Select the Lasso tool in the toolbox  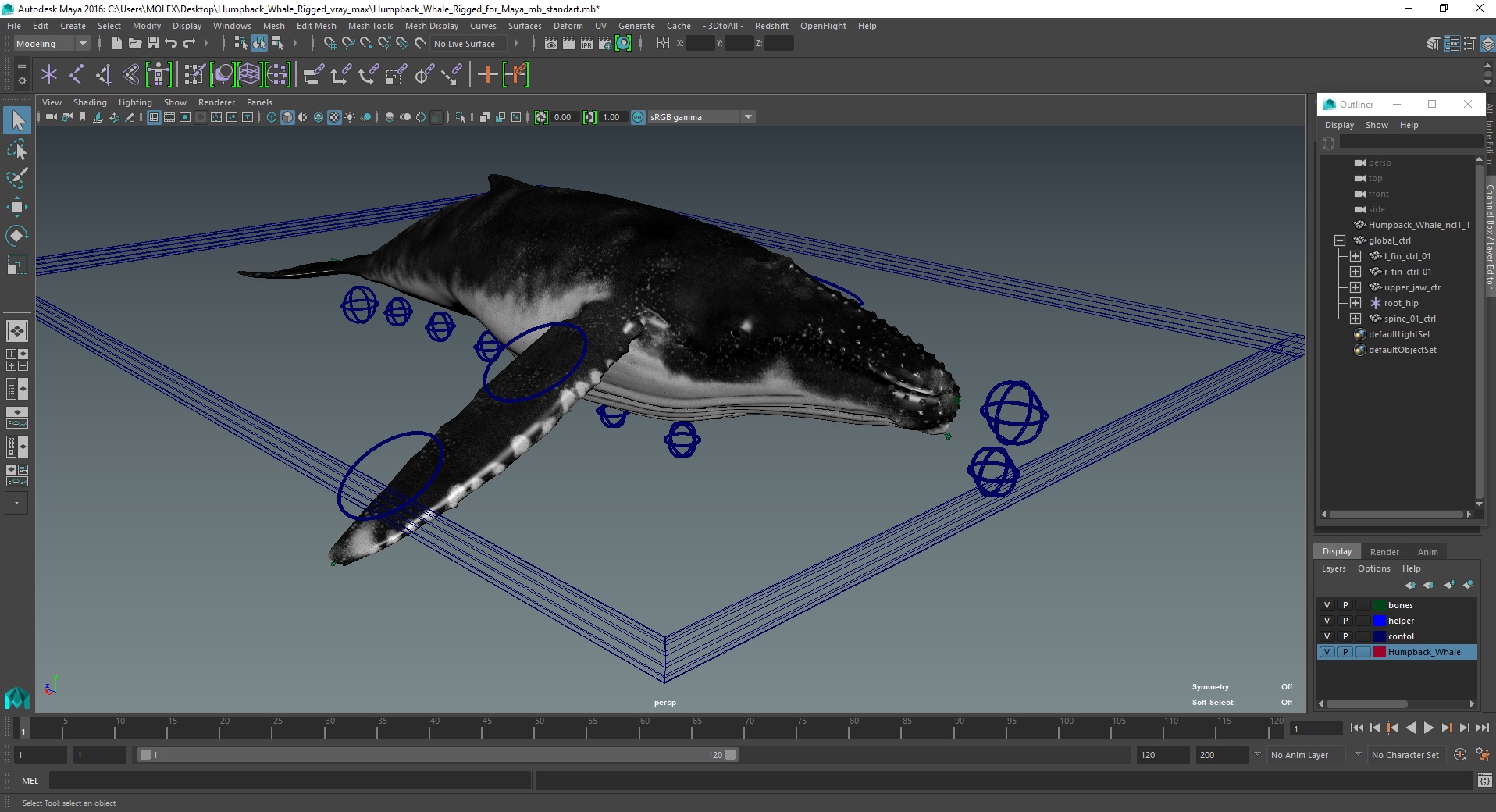click(17, 149)
